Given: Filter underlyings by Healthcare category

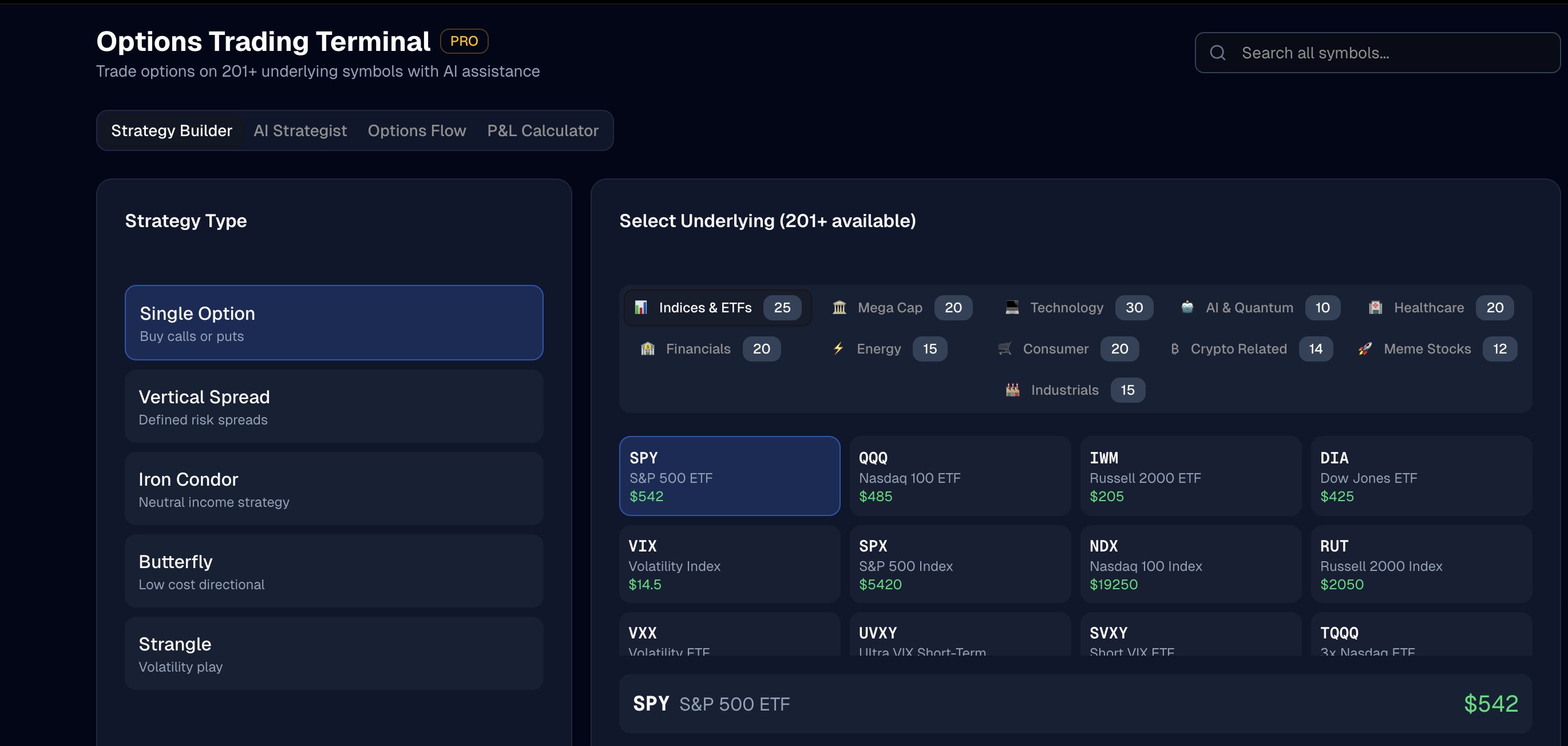Looking at the screenshot, I should tap(1428, 307).
